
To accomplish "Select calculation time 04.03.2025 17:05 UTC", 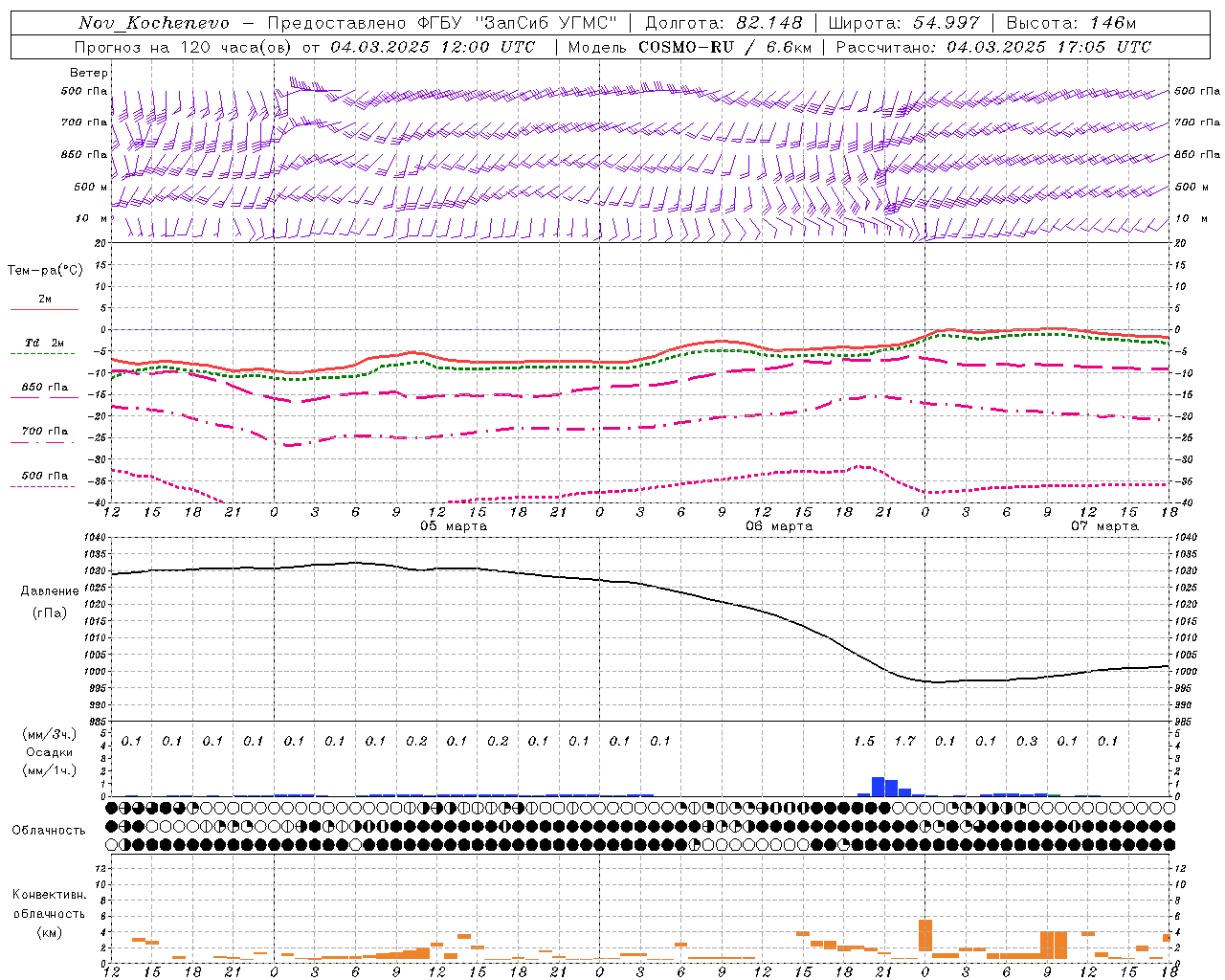I will click(1049, 47).
